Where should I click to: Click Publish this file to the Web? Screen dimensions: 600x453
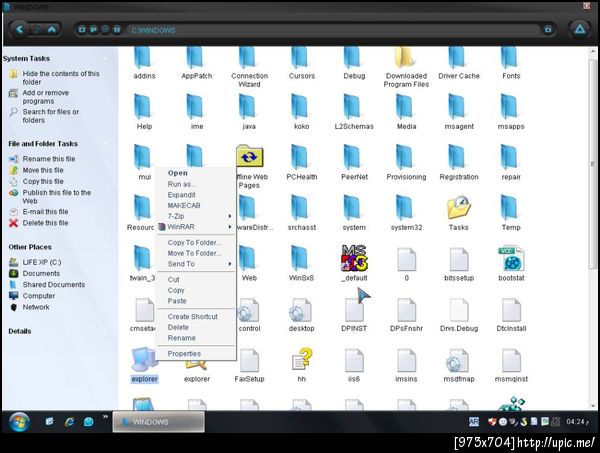[x=57, y=197]
